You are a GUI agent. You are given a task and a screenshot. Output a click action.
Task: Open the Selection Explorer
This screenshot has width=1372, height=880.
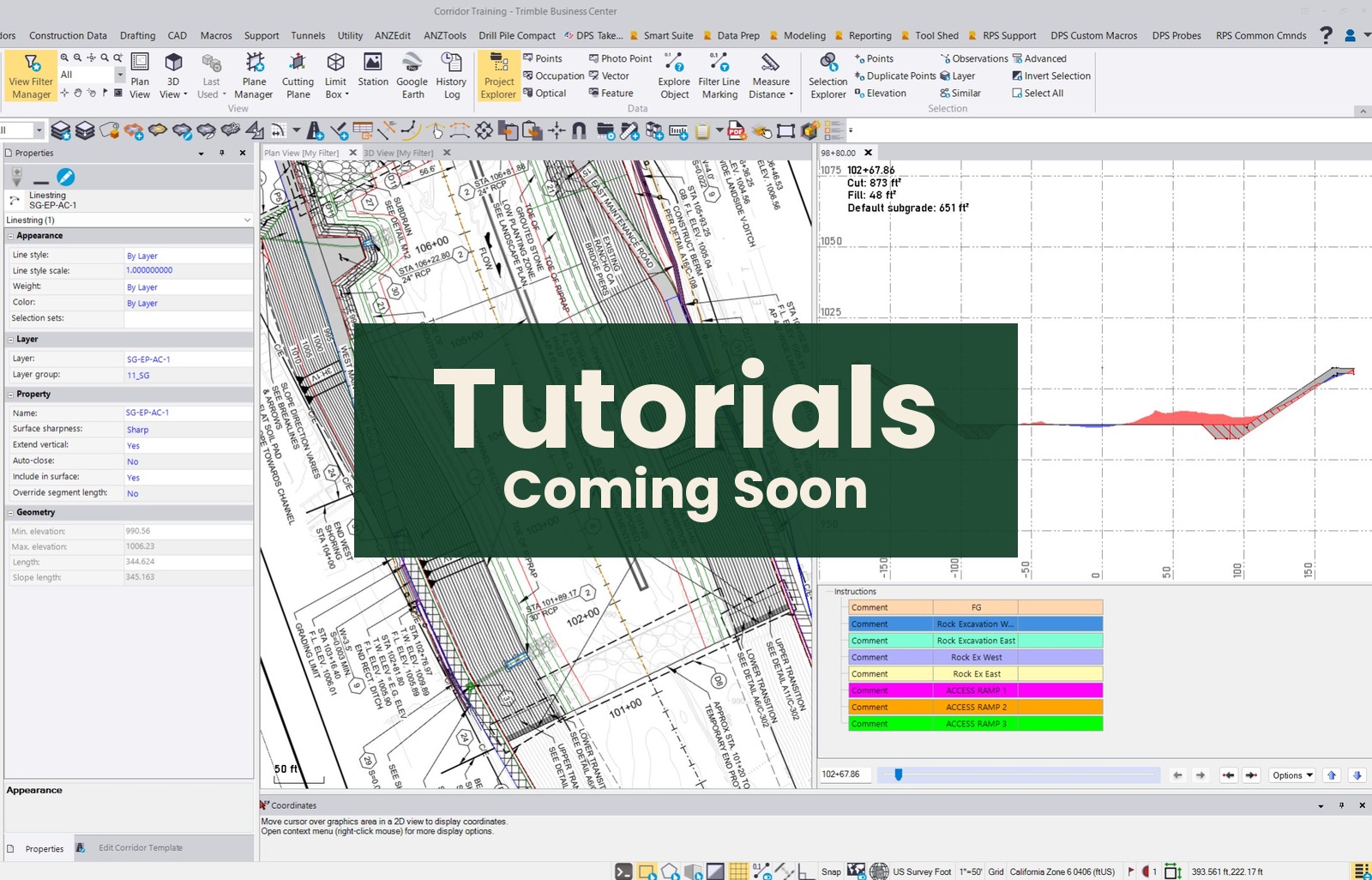click(x=828, y=75)
